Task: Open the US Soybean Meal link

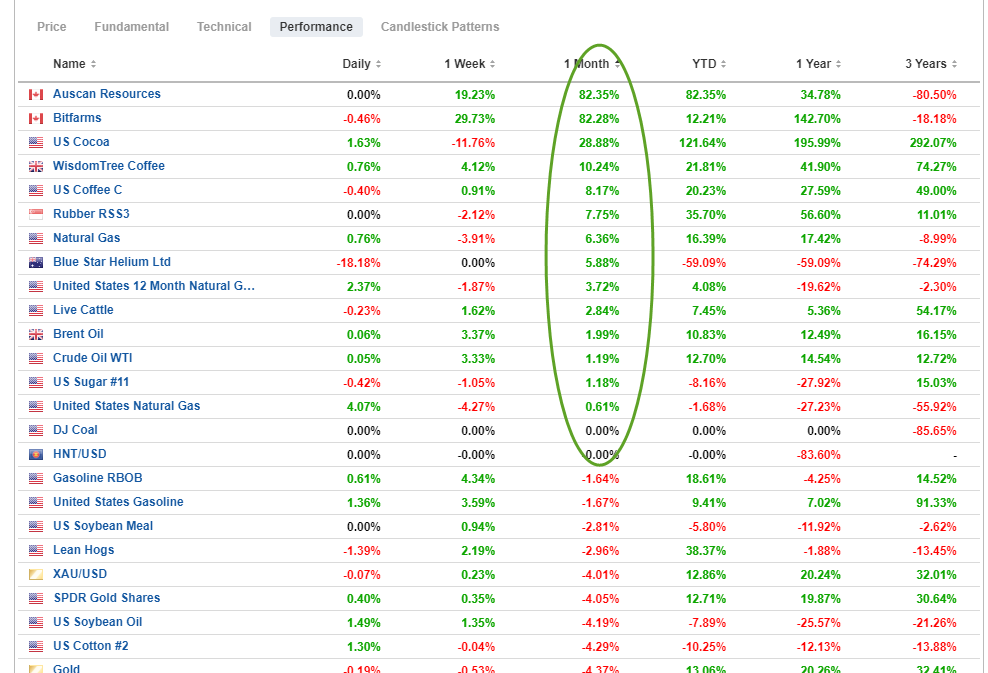Action: [x=103, y=526]
